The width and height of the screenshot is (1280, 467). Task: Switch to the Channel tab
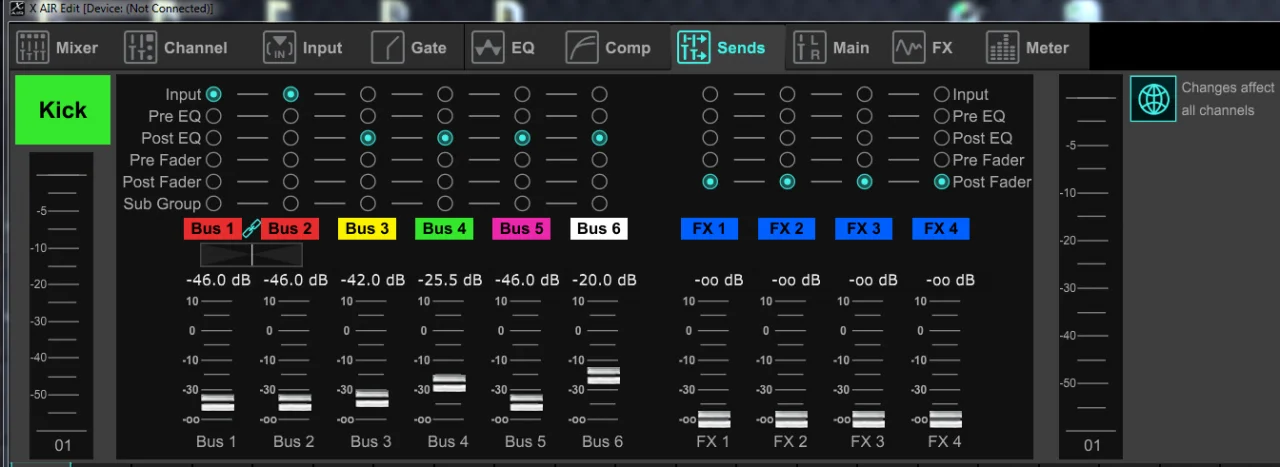click(177, 47)
